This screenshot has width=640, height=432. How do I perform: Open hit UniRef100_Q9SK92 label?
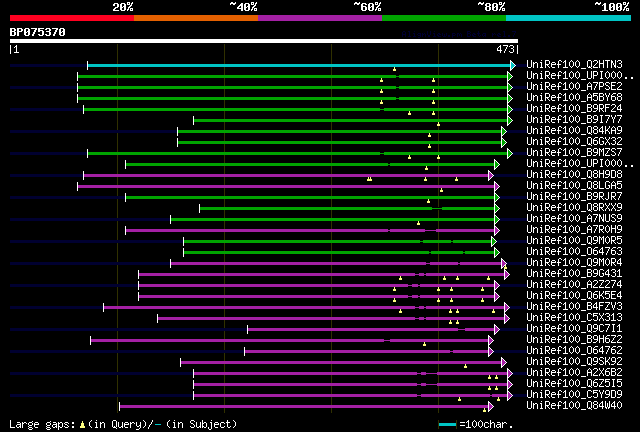574,362
